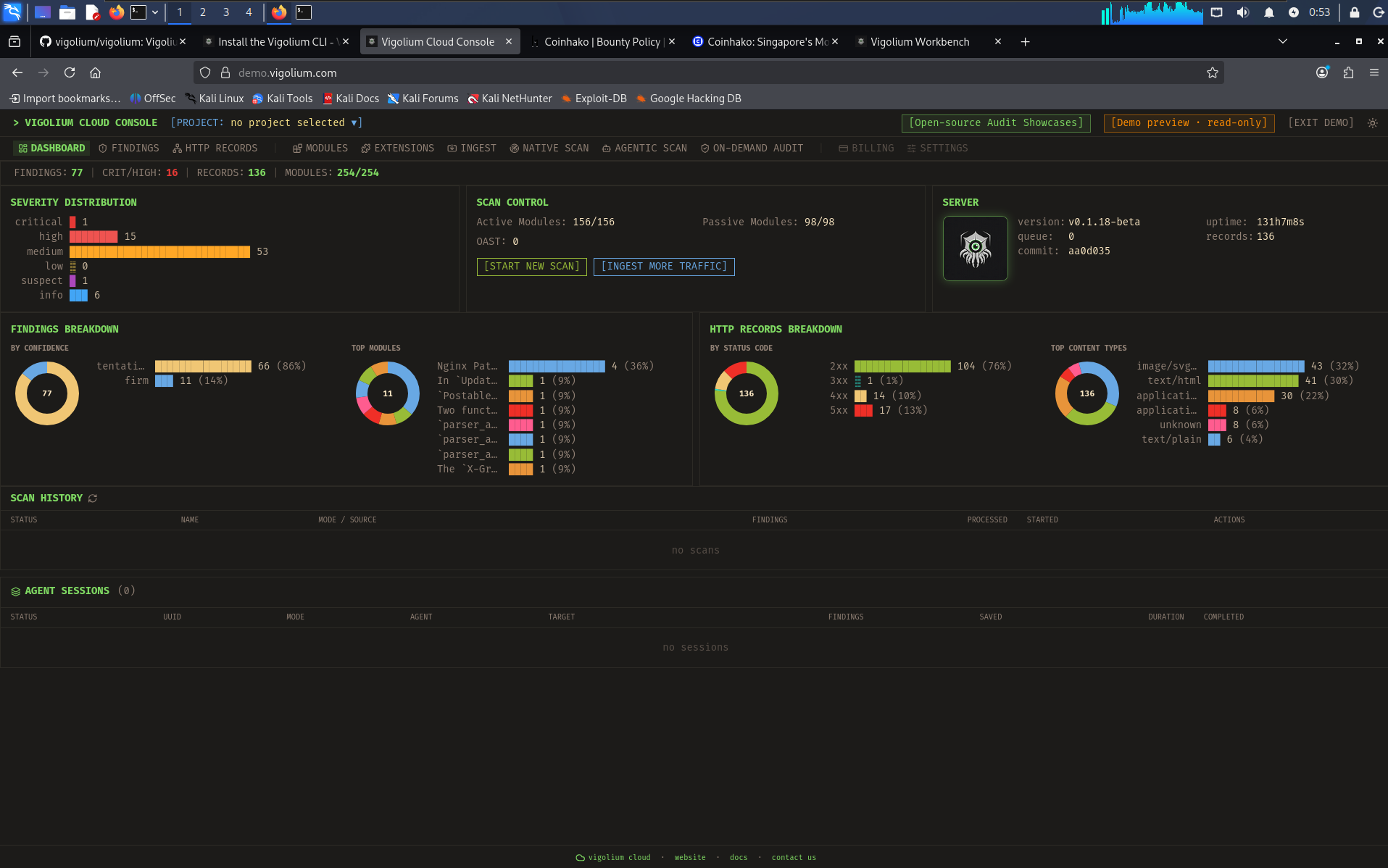
Task: Click the vigolium cloud footer link
Action: (613, 857)
